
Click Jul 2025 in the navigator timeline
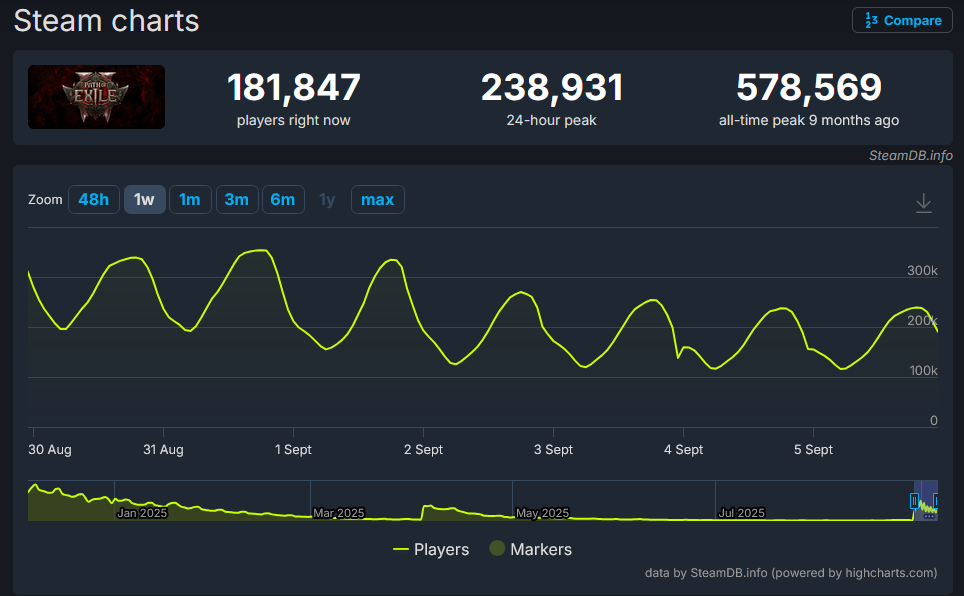click(741, 513)
